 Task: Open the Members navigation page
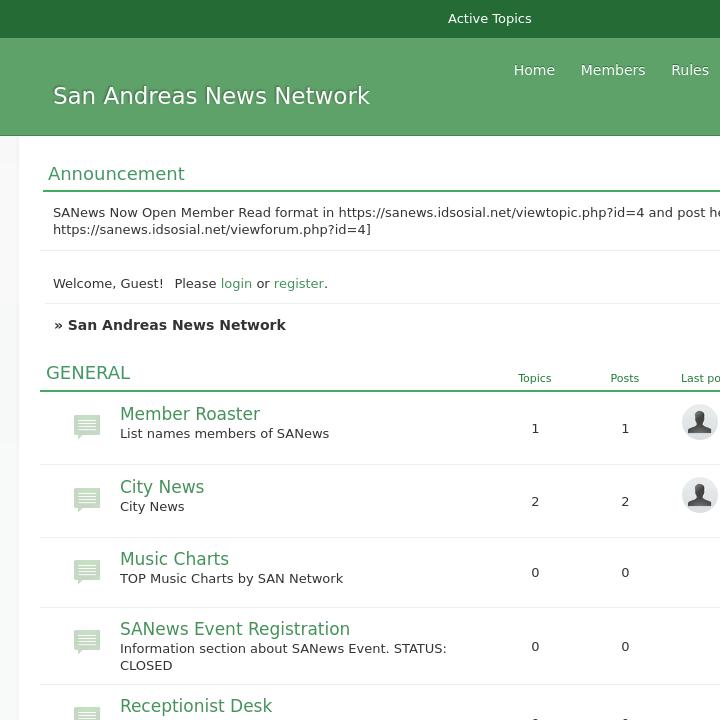(x=612, y=70)
